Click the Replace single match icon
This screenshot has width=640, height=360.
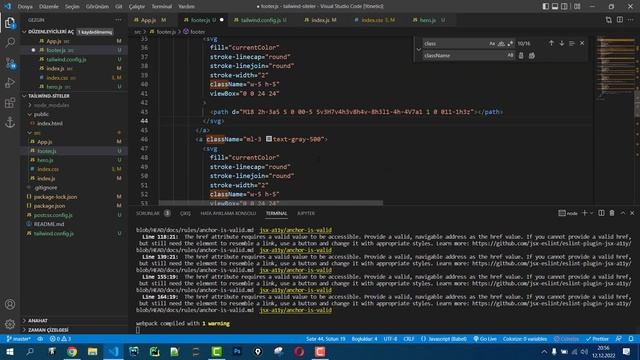(521, 56)
